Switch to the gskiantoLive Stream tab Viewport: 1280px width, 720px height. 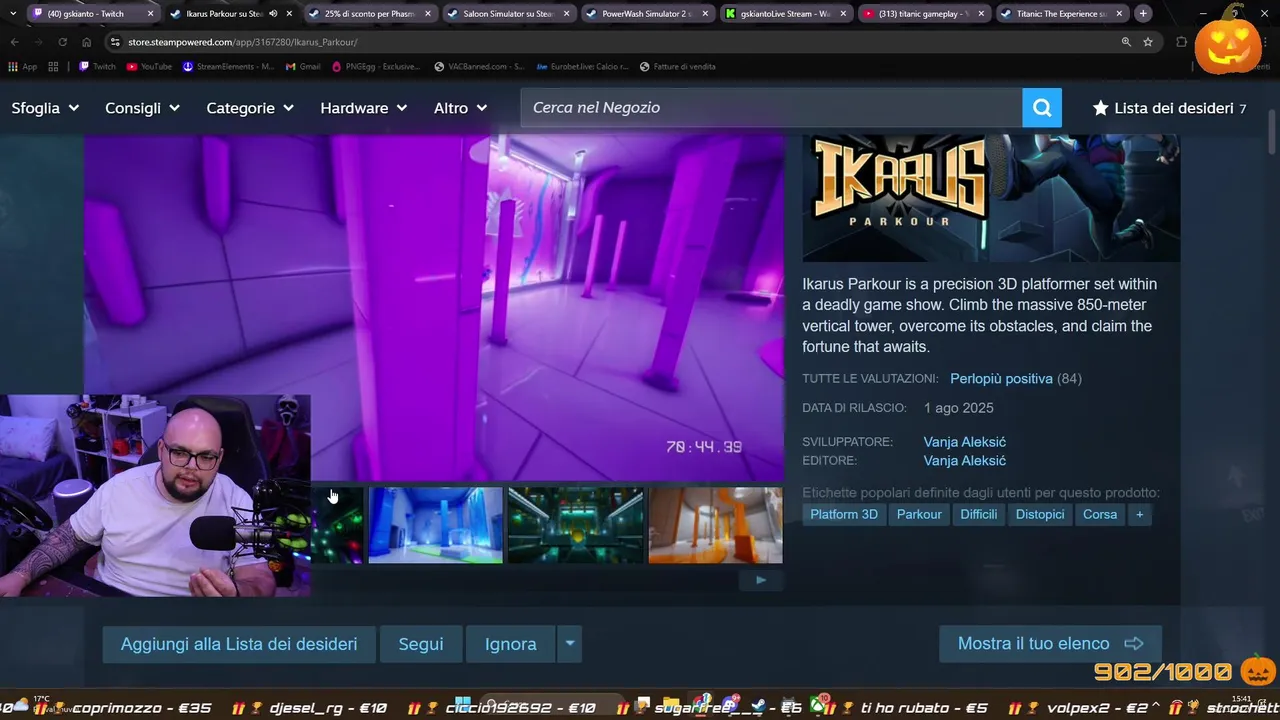click(783, 14)
